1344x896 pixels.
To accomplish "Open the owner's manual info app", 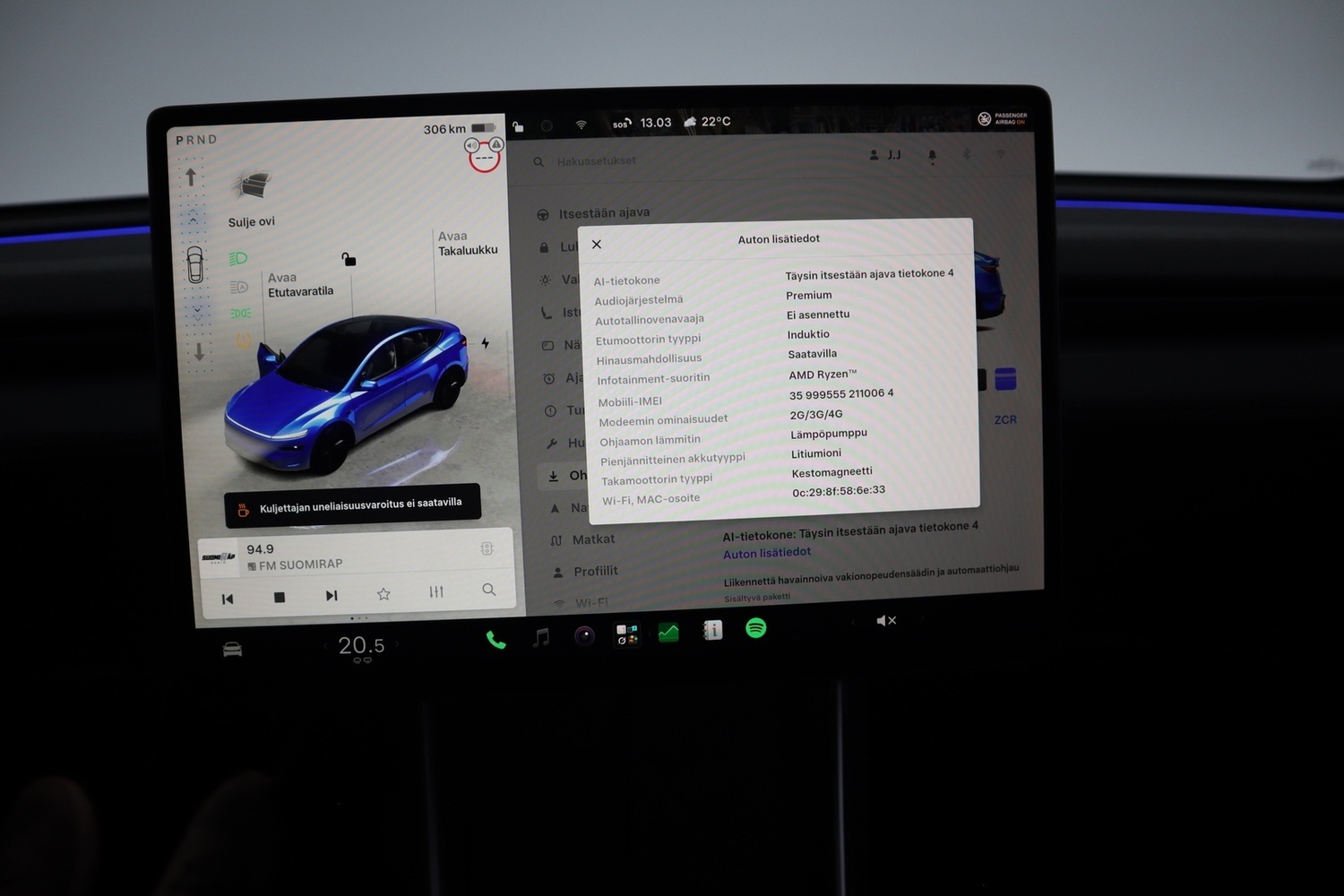I will (712, 630).
